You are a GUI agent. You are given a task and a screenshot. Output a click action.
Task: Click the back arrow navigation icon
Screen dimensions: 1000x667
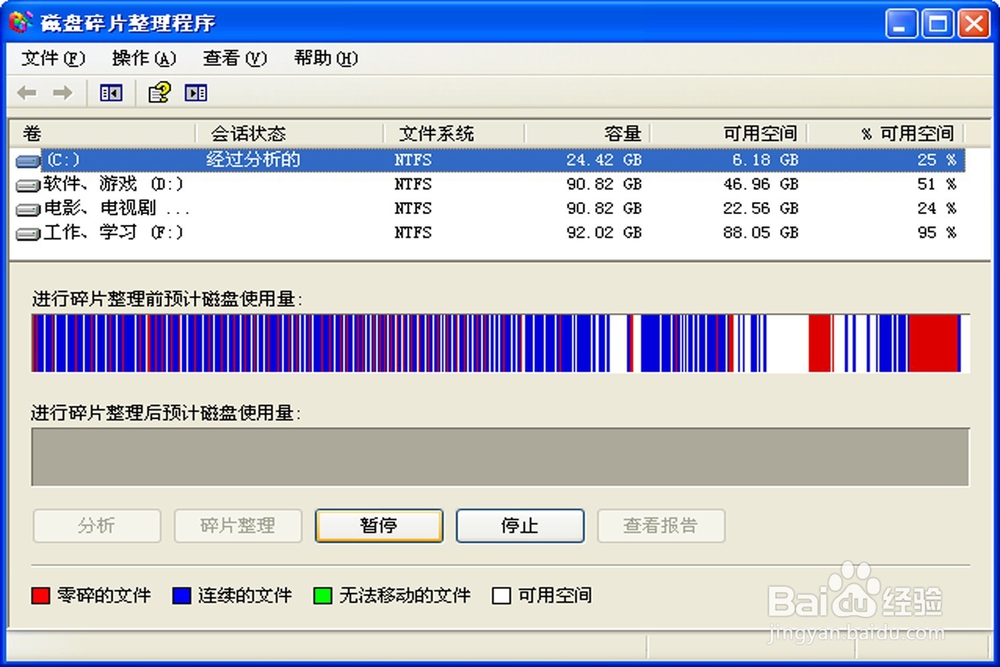(26, 92)
